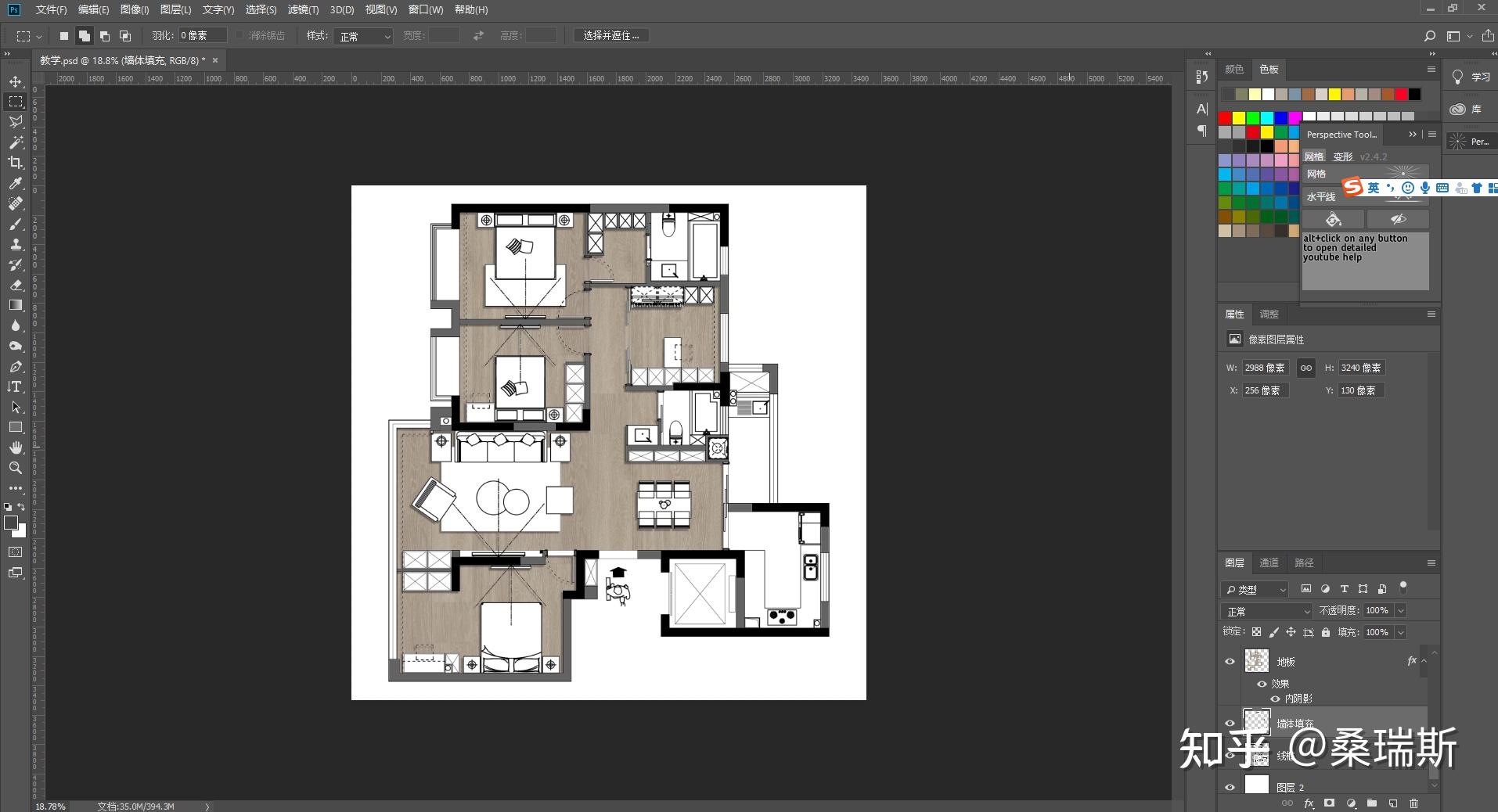Open the Paragraph panel icon
The width and height of the screenshot is (1498, 812).
tap(1202, 131)
